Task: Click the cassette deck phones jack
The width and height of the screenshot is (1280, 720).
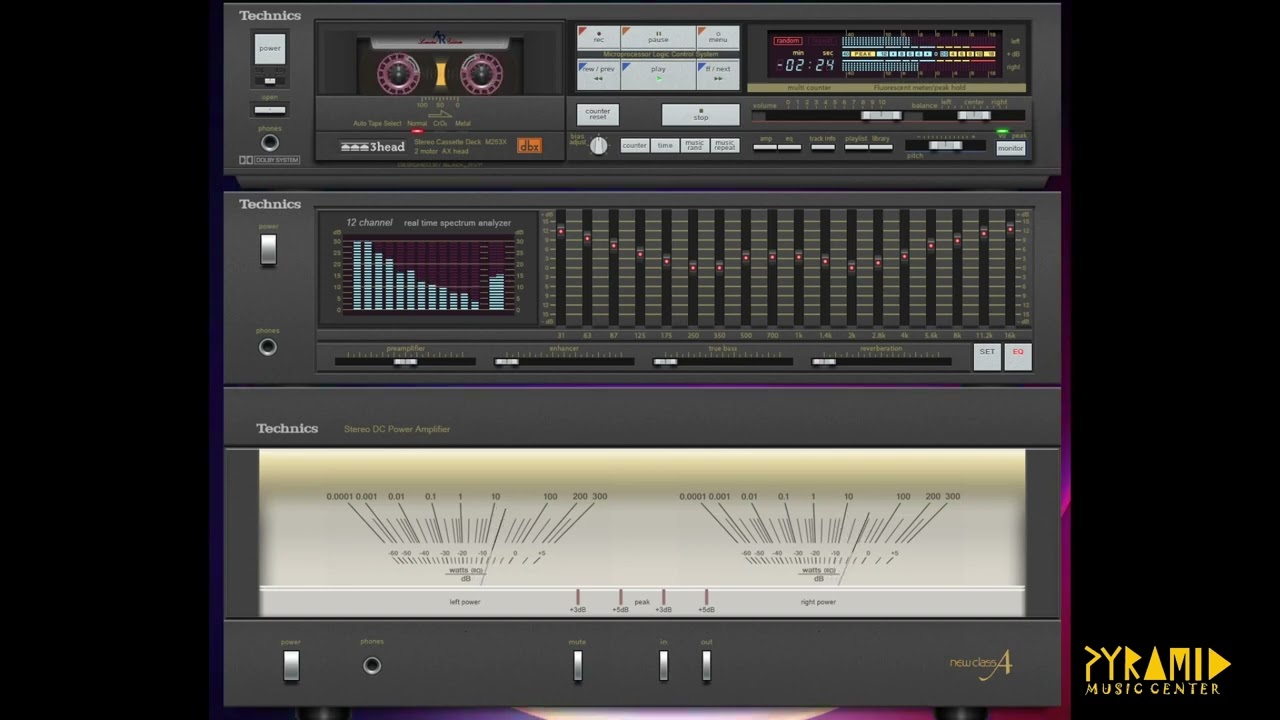Action: (270, 143)
